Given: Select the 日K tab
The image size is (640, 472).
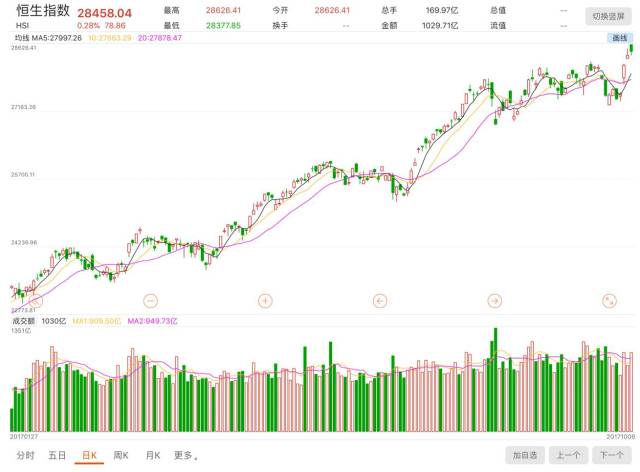Looking at the screenshot, I should pyautogui.click(x=89, y=455).
